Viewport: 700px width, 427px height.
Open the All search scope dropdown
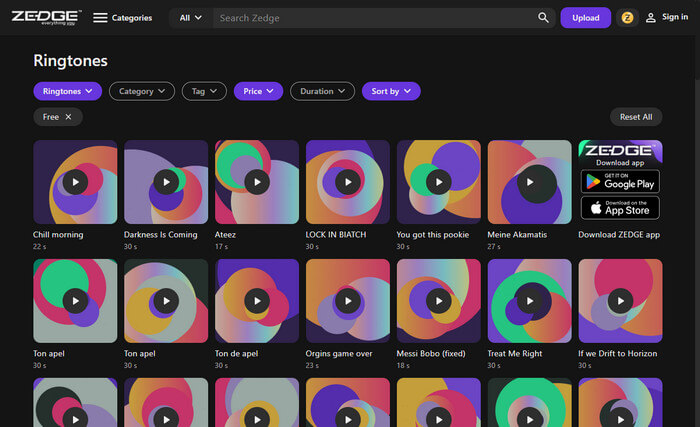(x=190, y=18)
